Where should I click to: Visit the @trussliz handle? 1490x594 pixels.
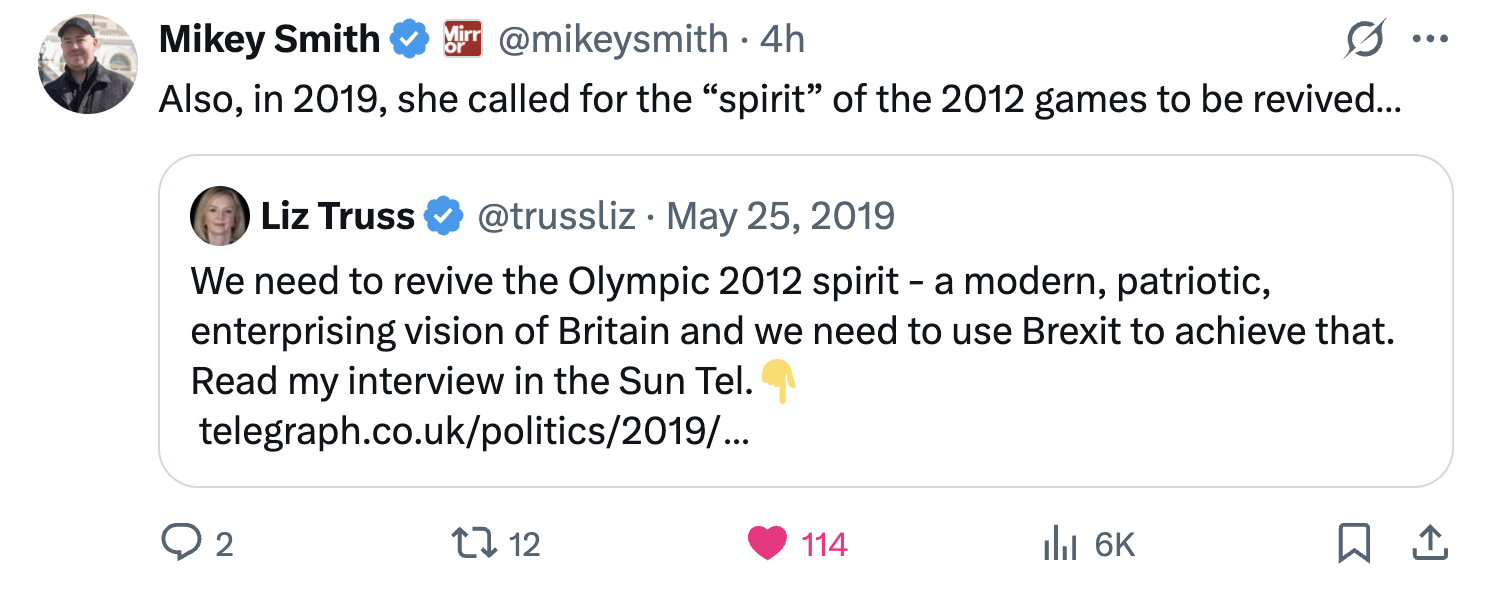[556, 216]
